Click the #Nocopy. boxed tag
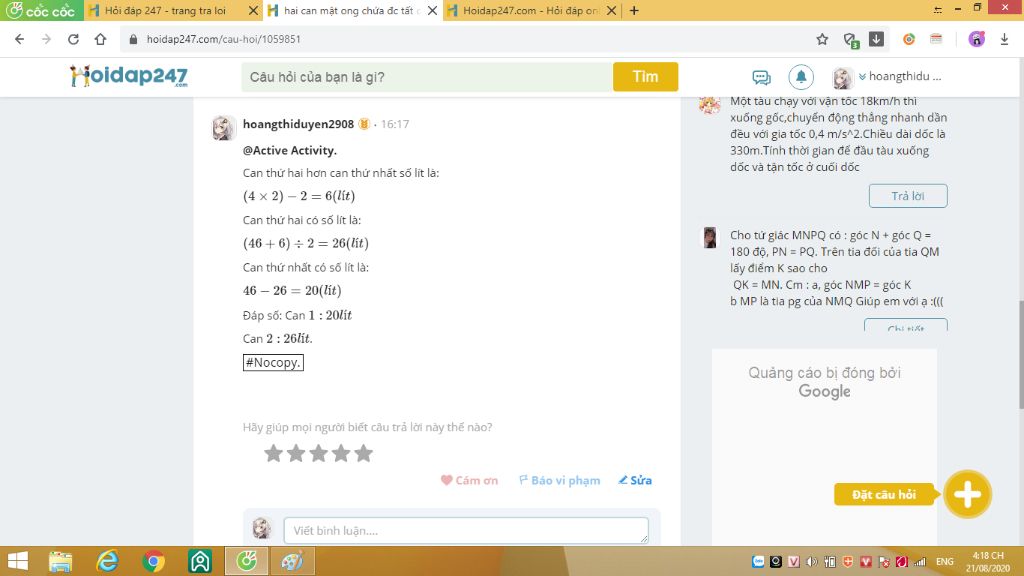The width and height of the screenshot is (1024, 576). (273, 362)
